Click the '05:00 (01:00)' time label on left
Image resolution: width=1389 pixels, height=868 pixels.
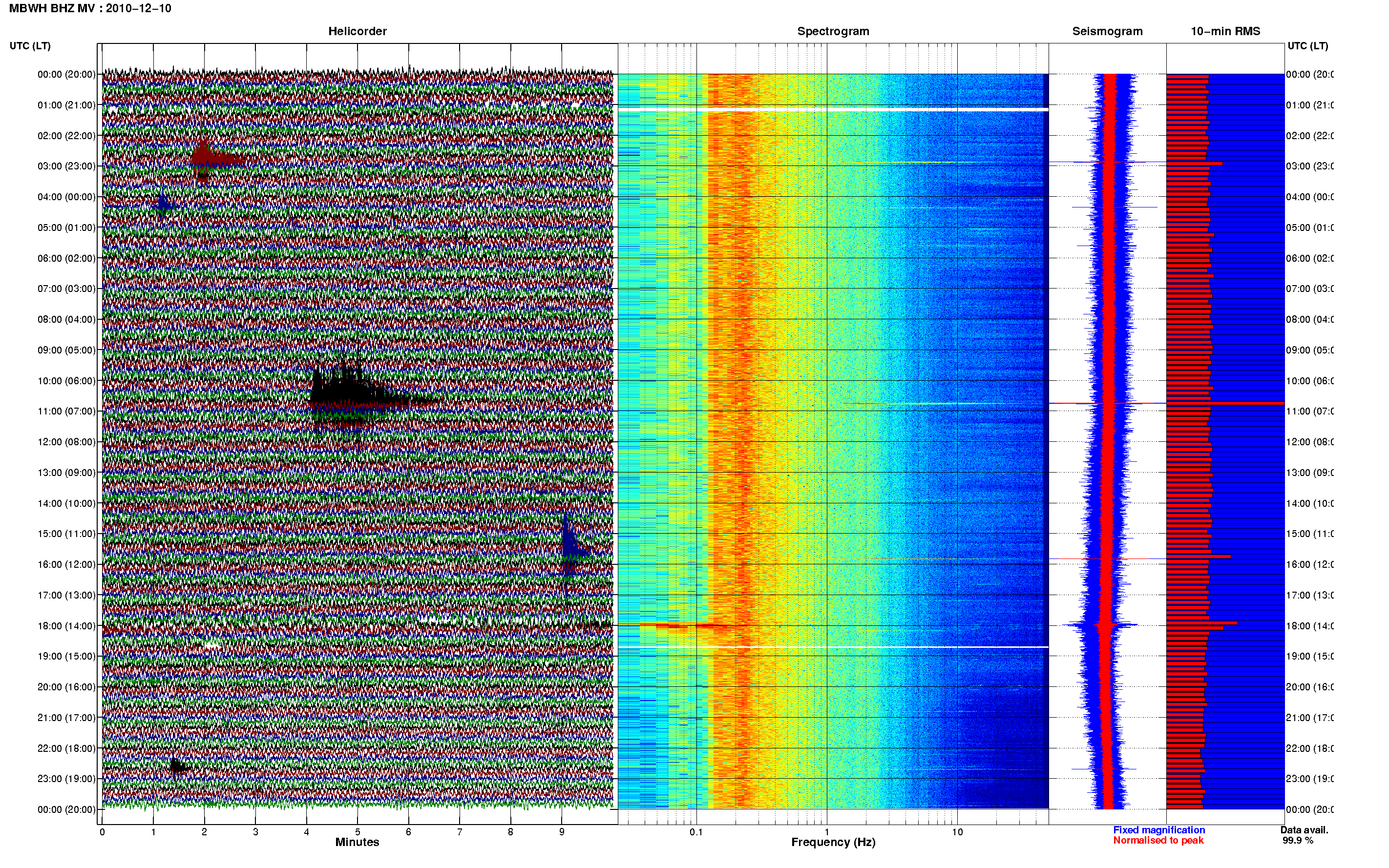66,227
